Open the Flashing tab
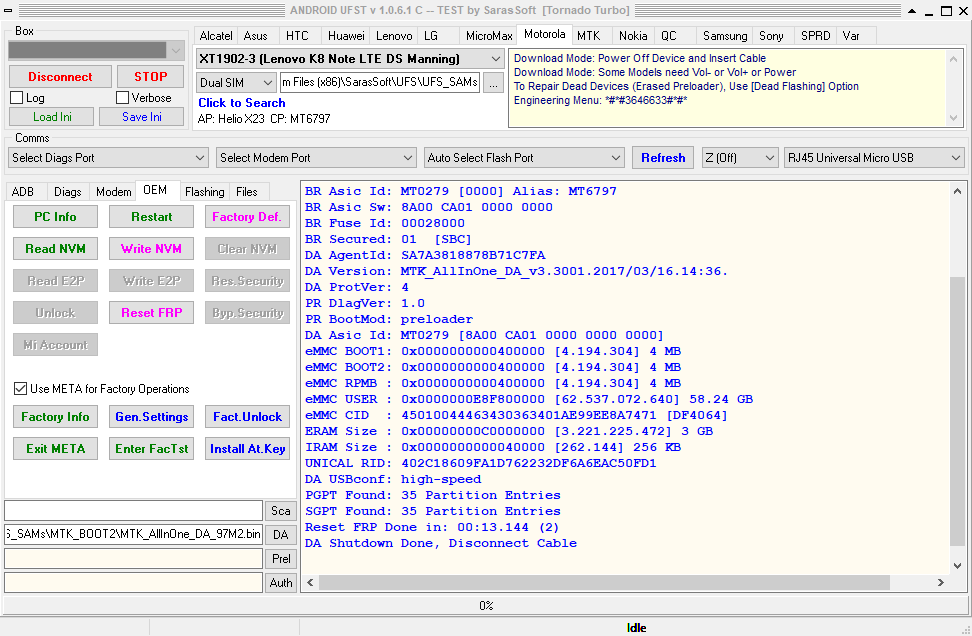Screen dimensions: 972x636 [205, 192]
